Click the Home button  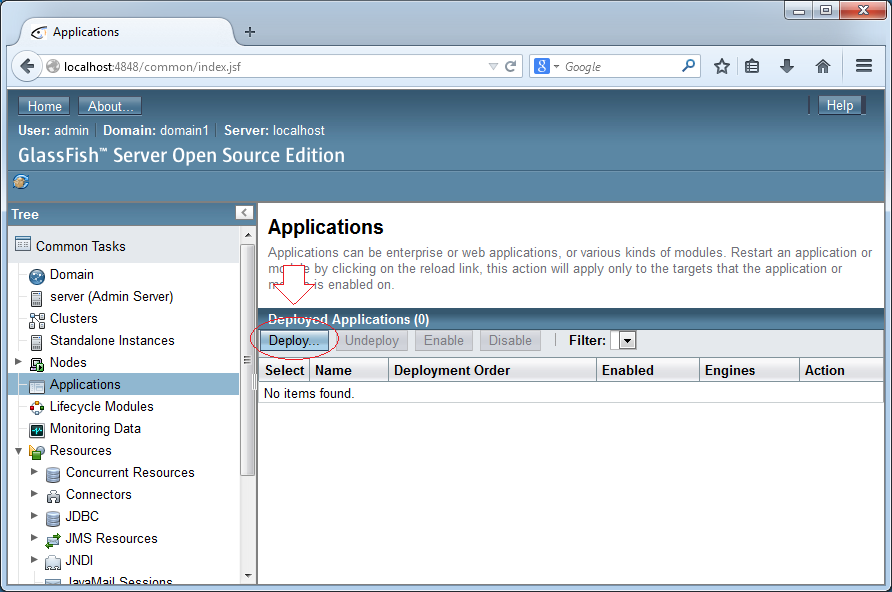click(x=44, y=106)
